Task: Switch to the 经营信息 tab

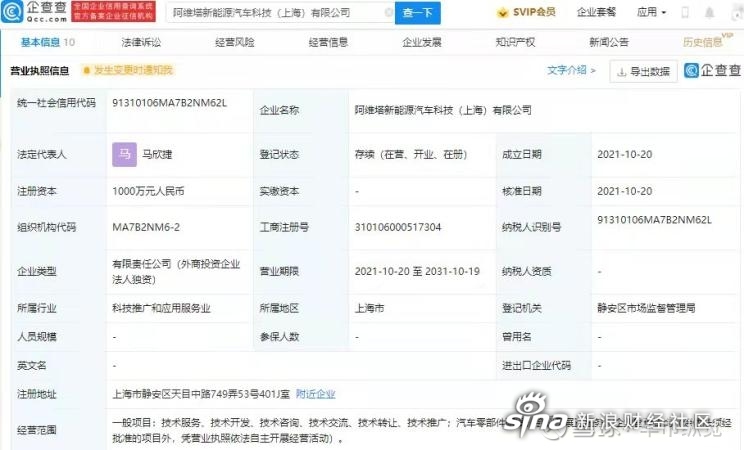Action: click(328, 42)
